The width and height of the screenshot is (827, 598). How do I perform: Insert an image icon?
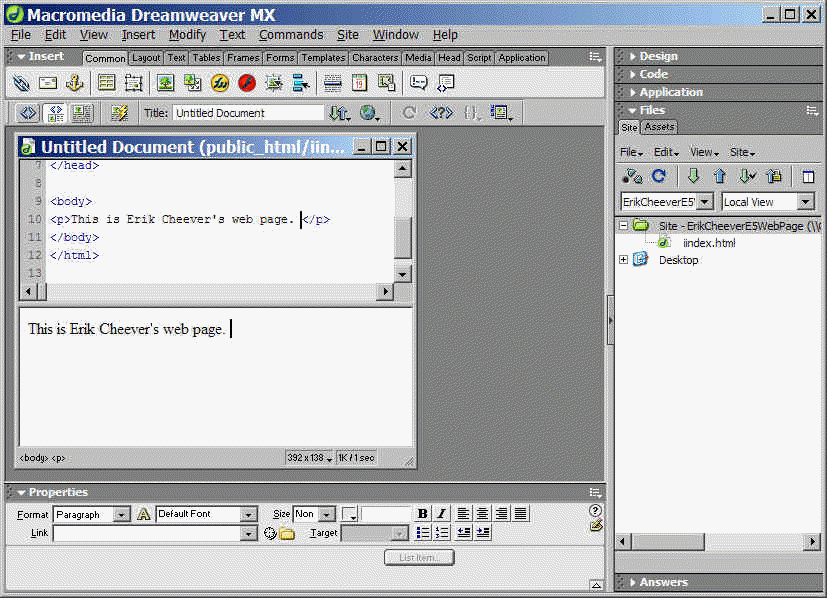coord(166,83)
